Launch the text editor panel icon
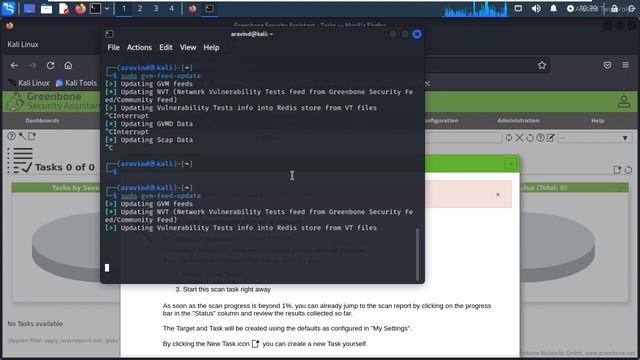Image resolution: width=640 pixels, height=360 pixels. (64, 8)
